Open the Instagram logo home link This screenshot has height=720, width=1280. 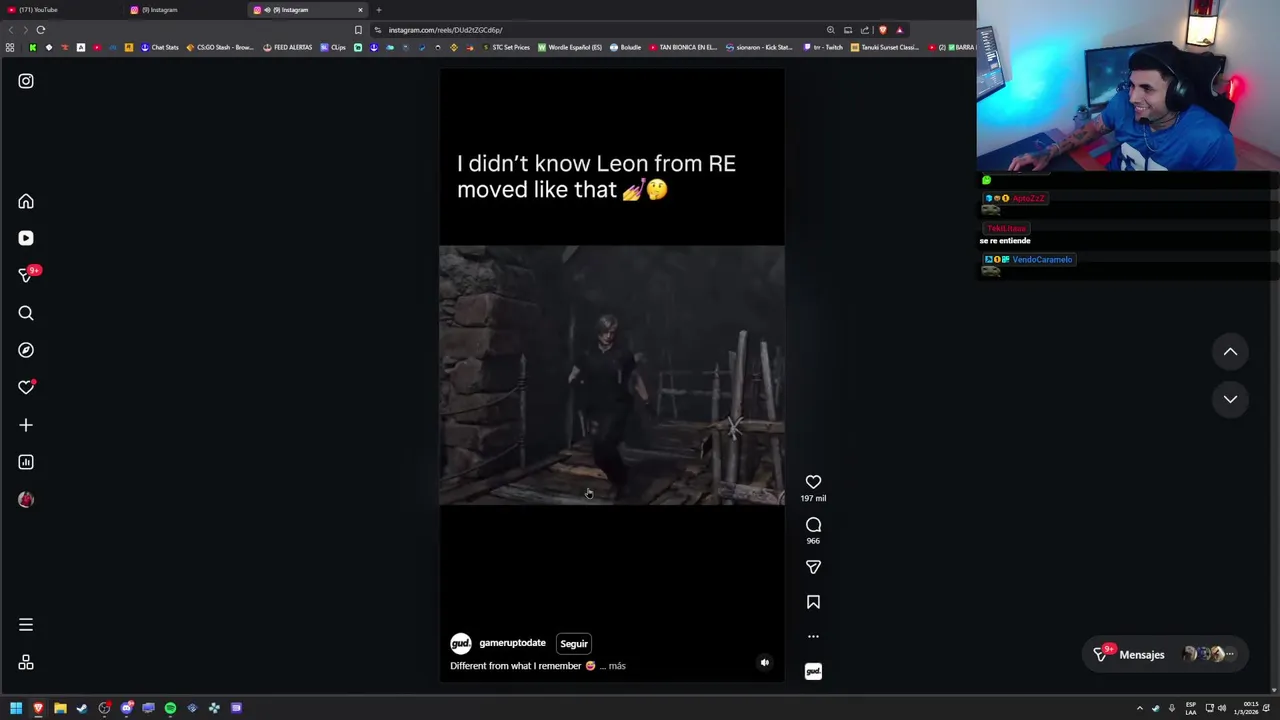tap(26, 81)
